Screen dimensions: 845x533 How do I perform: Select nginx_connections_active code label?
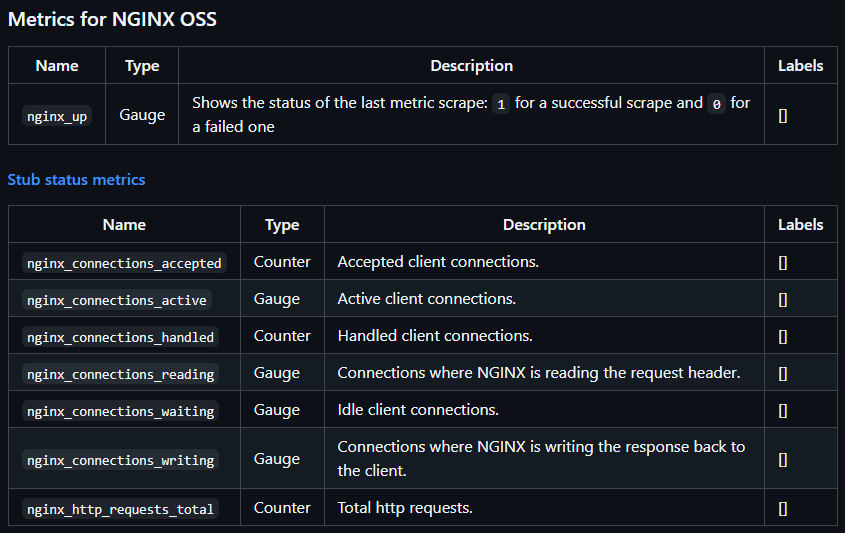117,300
